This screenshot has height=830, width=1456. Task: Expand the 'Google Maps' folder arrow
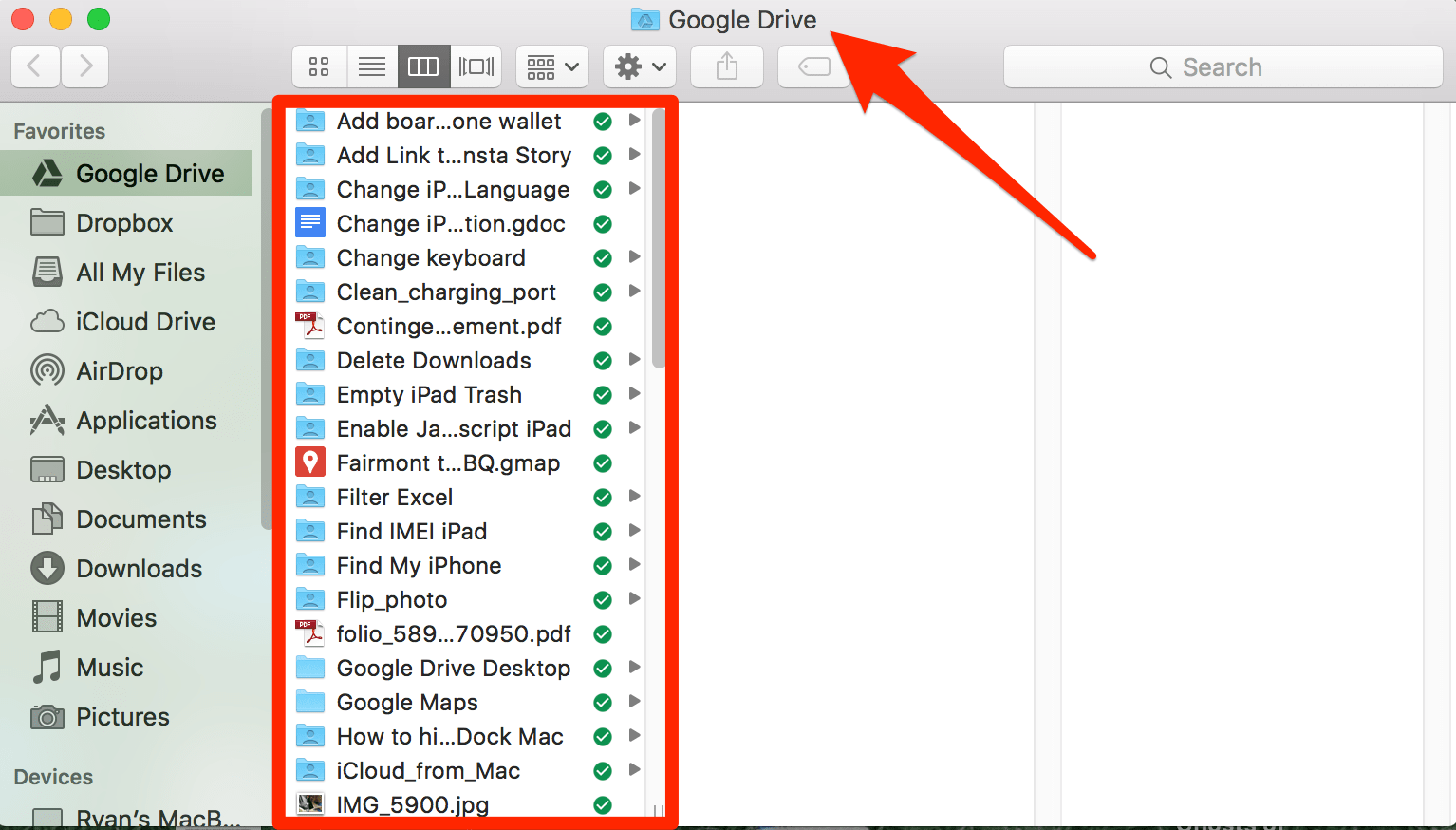(635, 701)
